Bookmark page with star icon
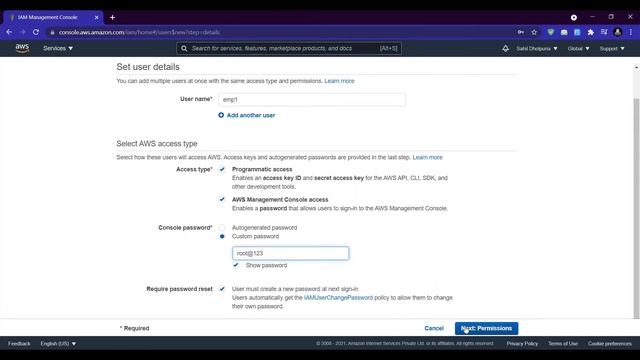 [534, 32]
